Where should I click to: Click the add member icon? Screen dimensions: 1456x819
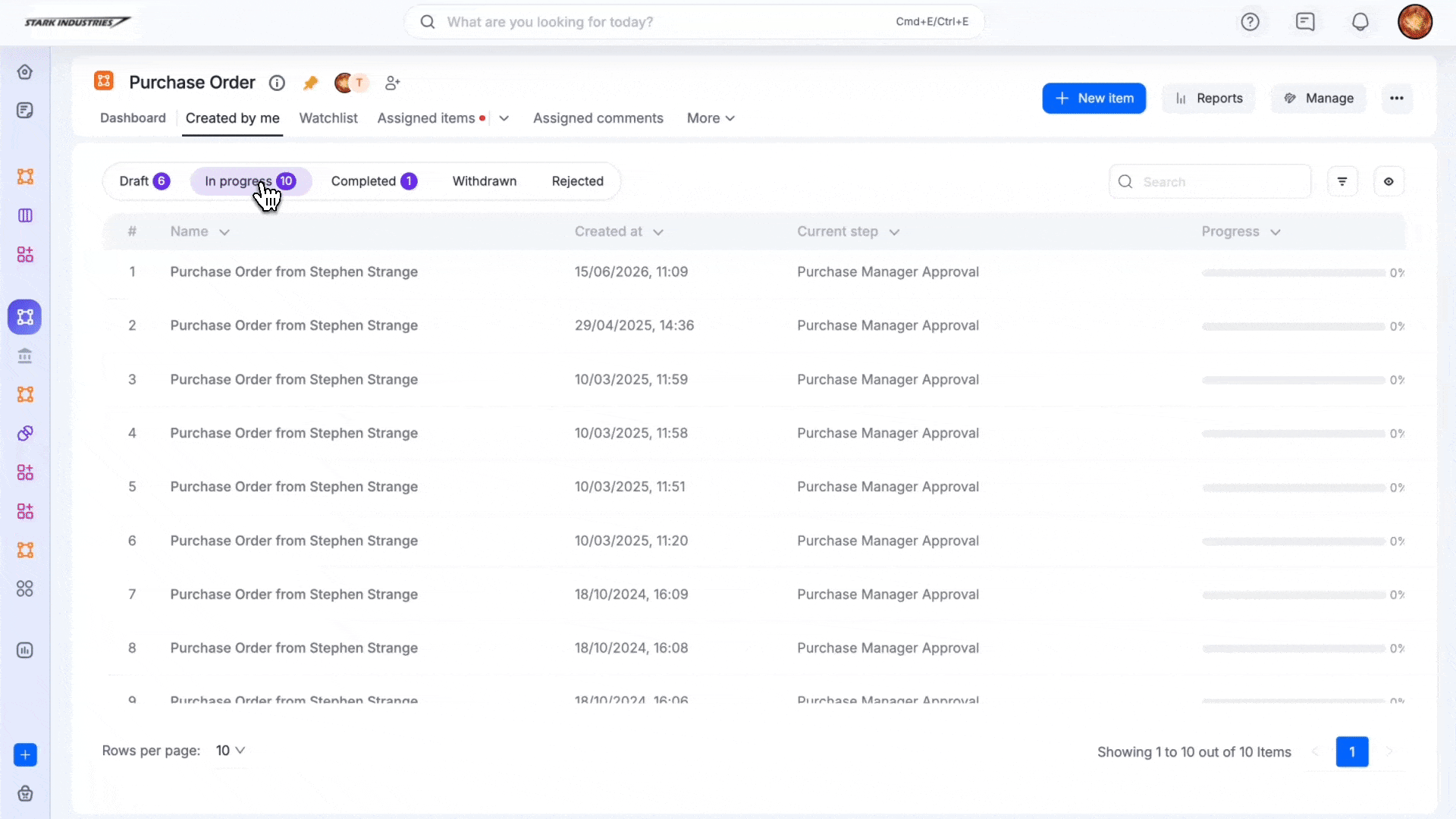coord(392,83)
